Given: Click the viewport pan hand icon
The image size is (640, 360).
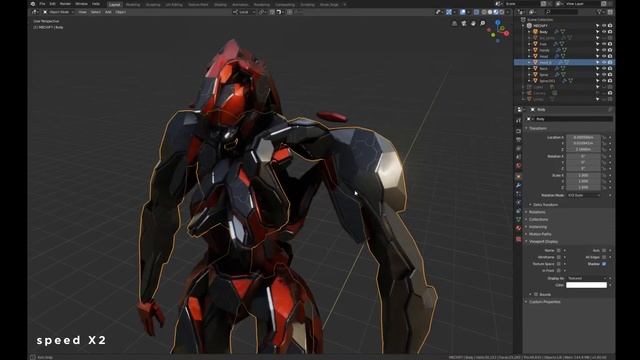Looking at the screenshot, I should tap(473, 24).
